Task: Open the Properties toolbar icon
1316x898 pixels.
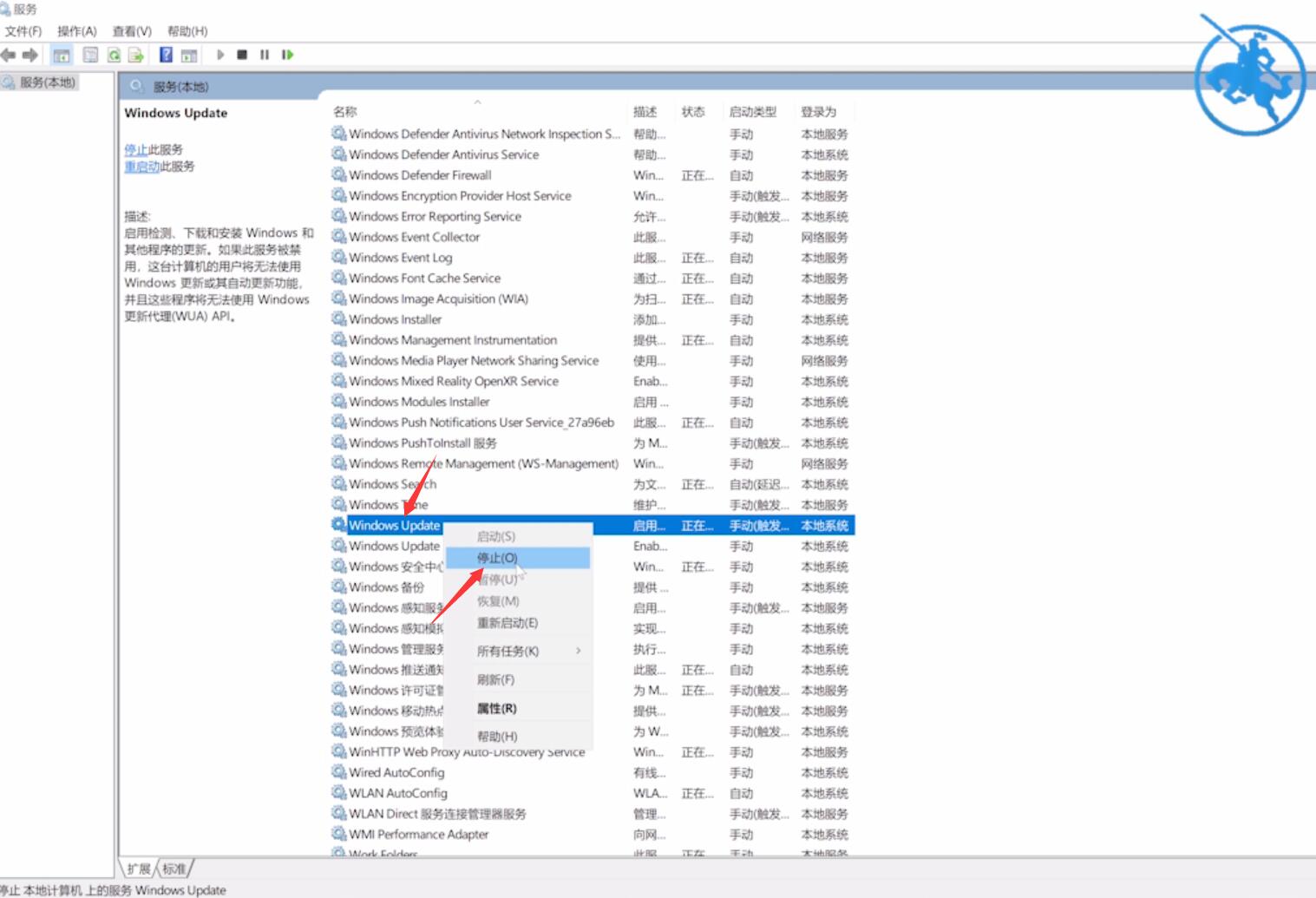Action: [x=90, y=55]
